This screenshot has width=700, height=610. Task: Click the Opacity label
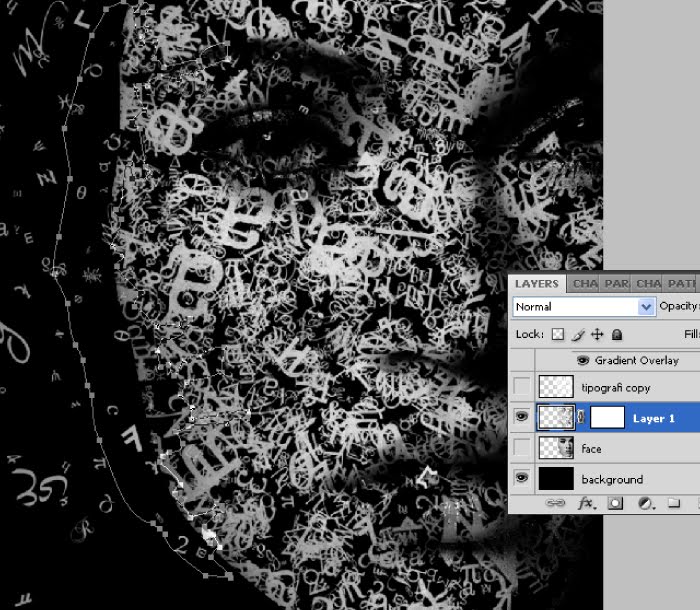[679, 306]
